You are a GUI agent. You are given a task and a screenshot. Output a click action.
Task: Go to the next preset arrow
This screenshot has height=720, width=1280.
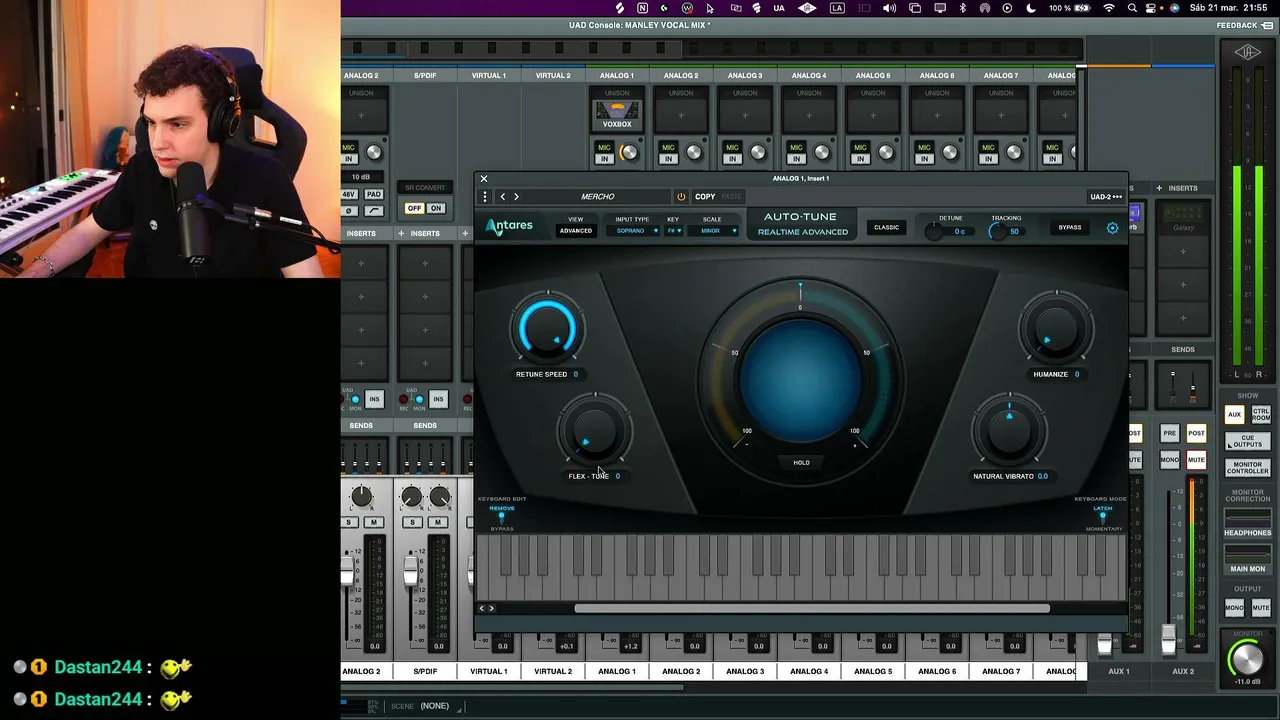516,197
